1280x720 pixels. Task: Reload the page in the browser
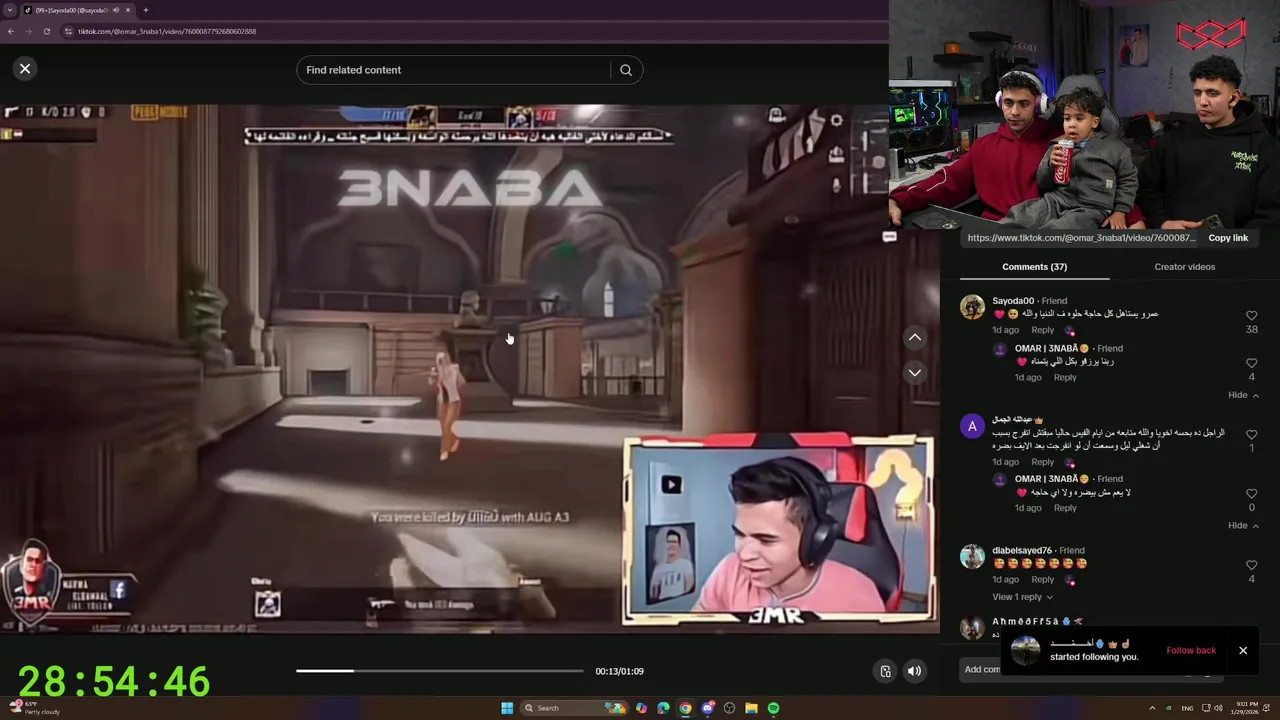click(x=46, y=31)
